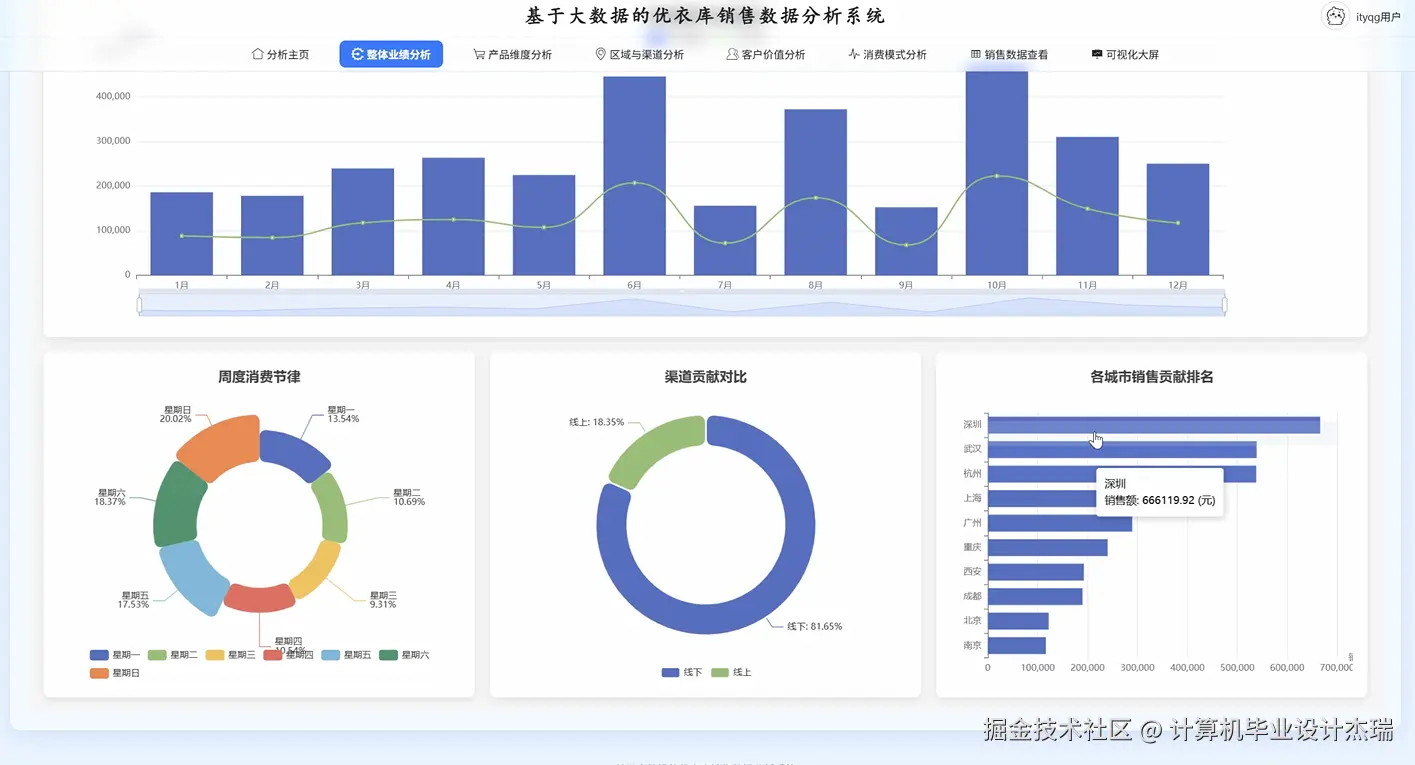This screenshot has height=765, width=1415.
Task: Click the home icon beside 分析主页
Action: (258, 54)
